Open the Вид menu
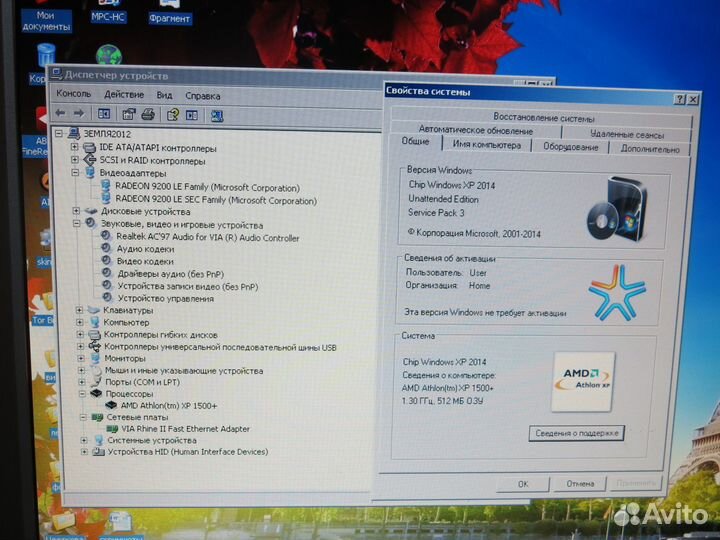The width and height of the screenshot is (720, 540). pos(164,96)
